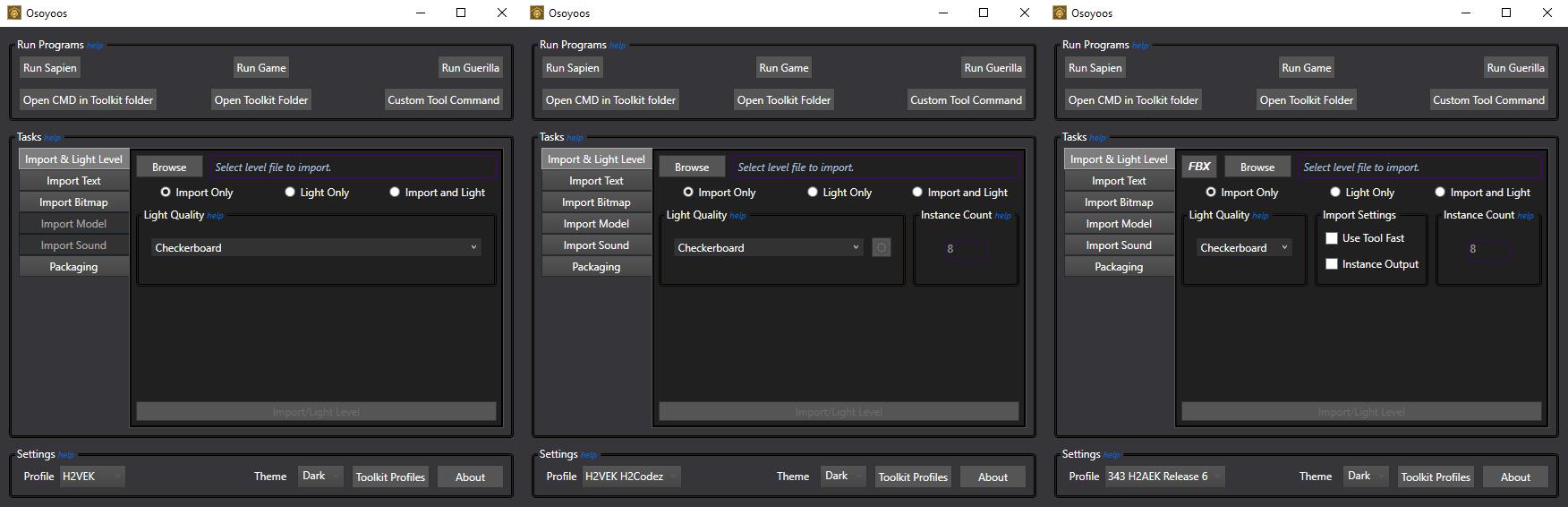
Task: Open Run Programs help link in middle window
Action: click(618, 46)
